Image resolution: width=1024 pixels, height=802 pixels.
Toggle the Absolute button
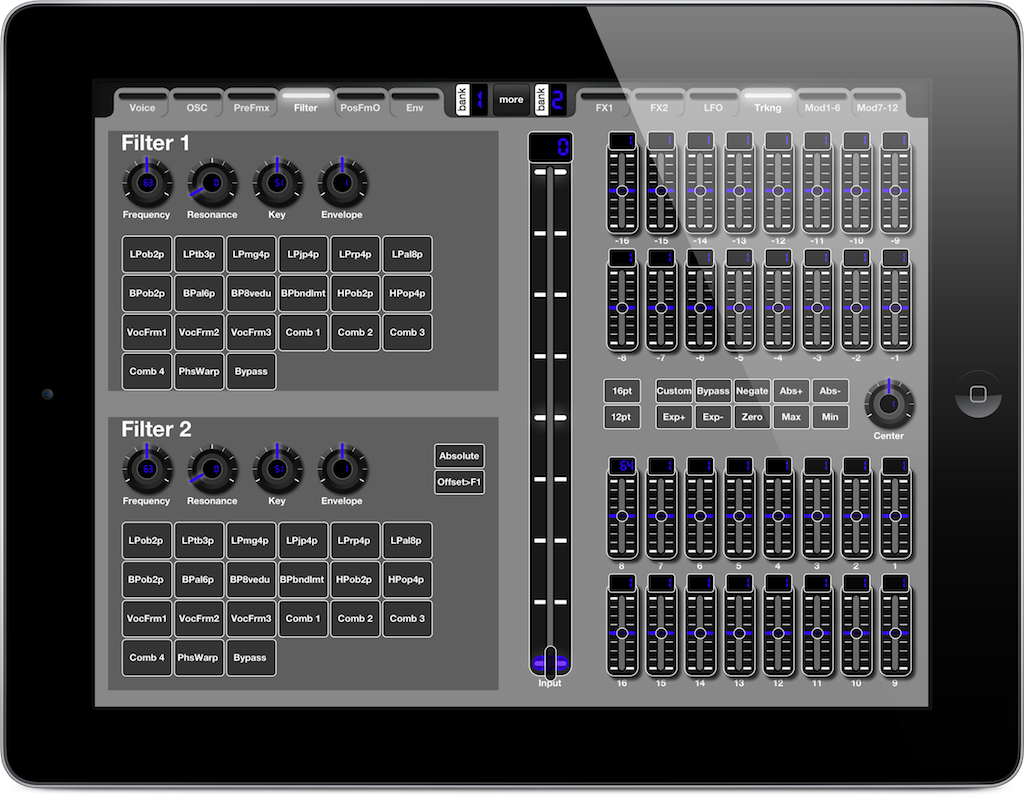pyautogui.click(x=459, y=455)
